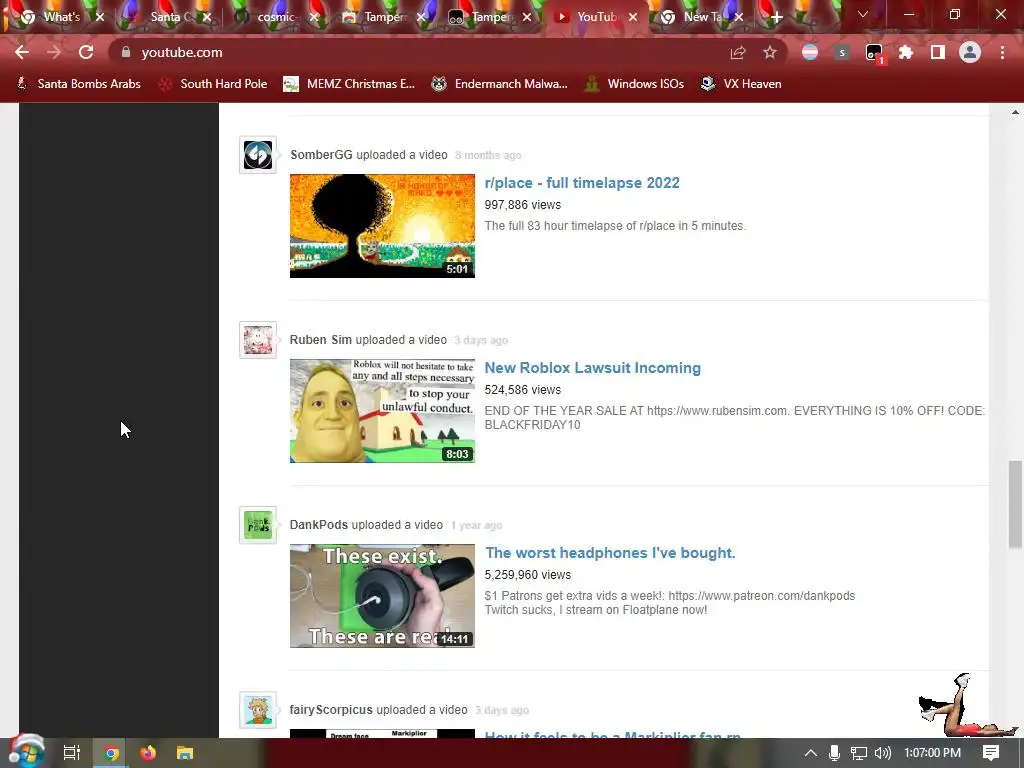The height and width of the screenshot is (768, 1024).
Task: Open DankPods channel avatar
Action: pyautogui.click(x=258, y=525)
